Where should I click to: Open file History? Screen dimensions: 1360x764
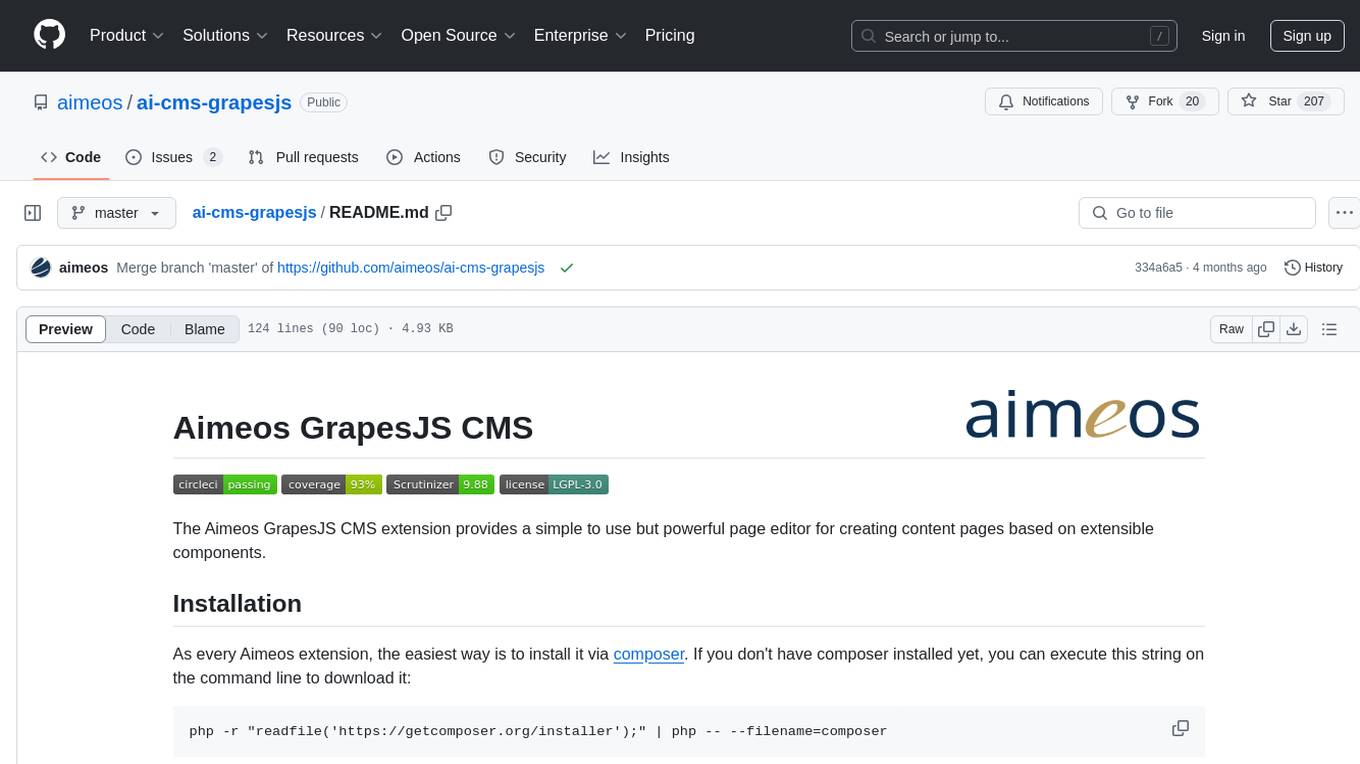tap(1313, 267)
